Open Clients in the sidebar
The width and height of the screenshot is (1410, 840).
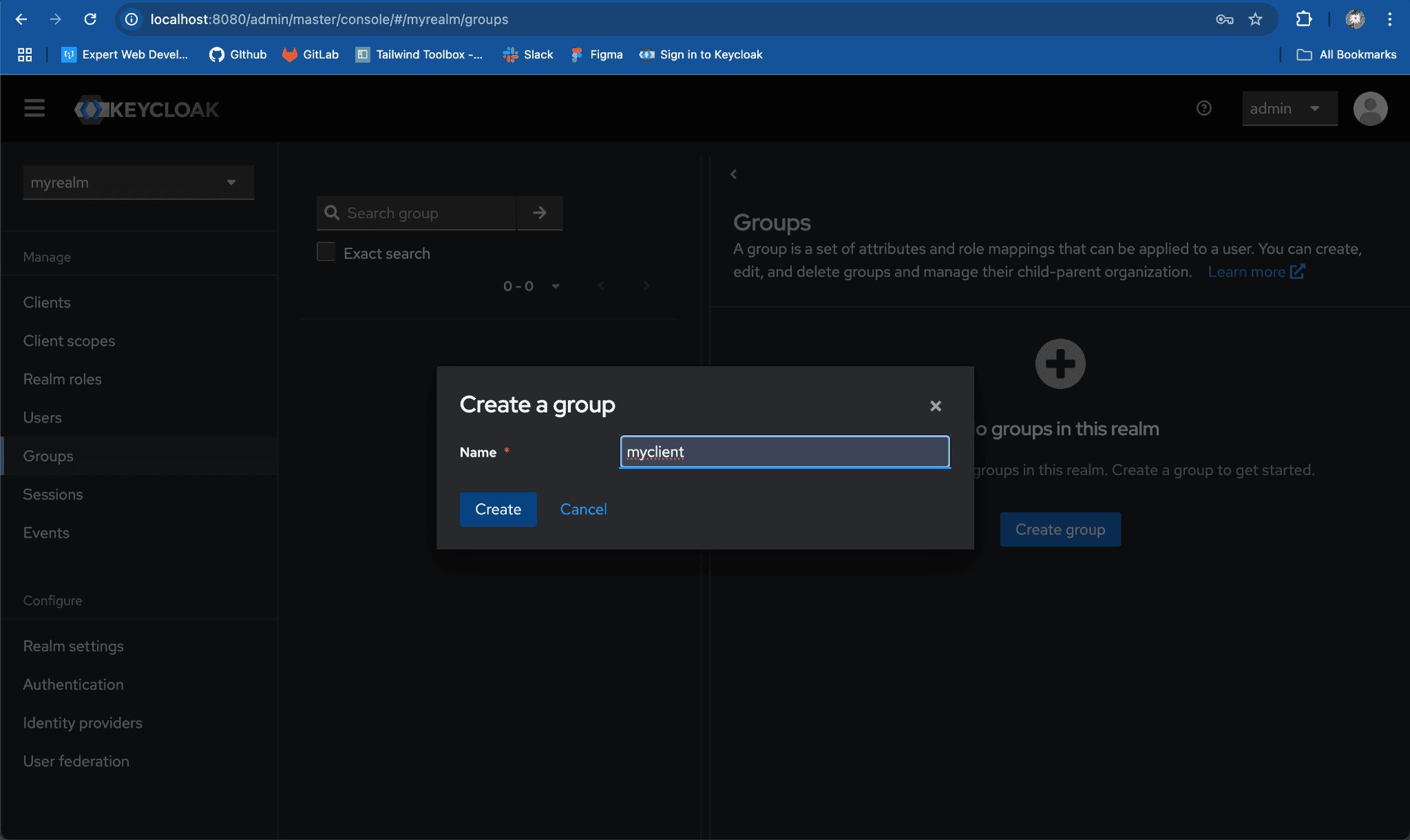(x=47, y=302)
